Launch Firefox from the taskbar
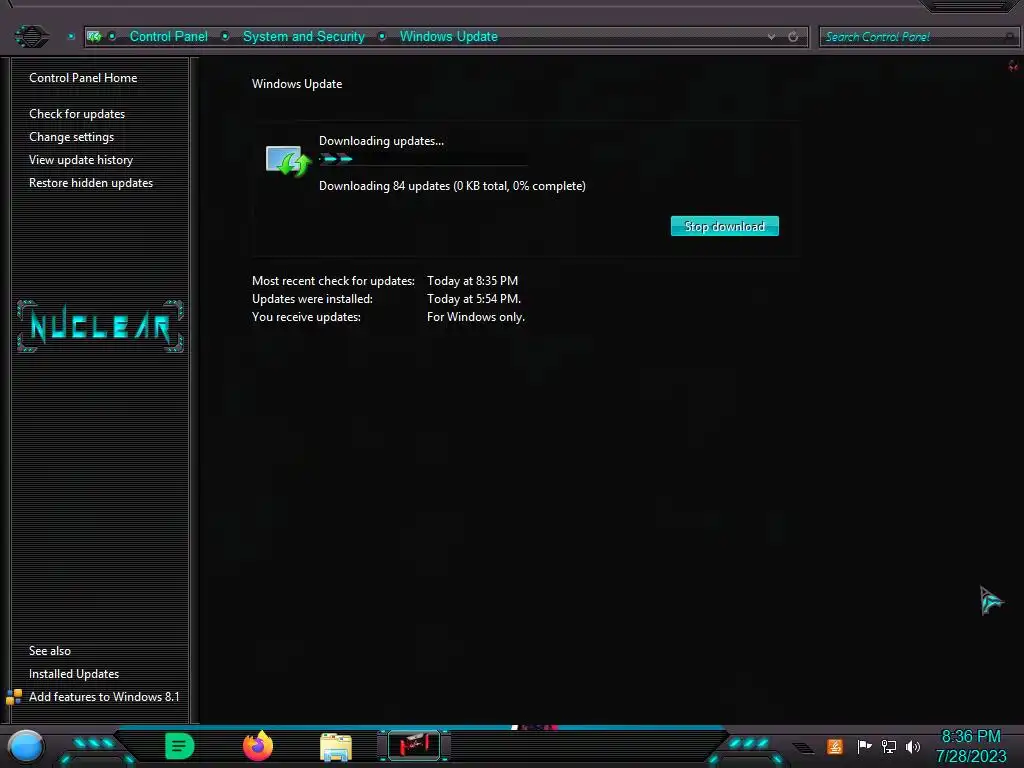The height and width of the screenshot is (768, 1024). click(258, 746)
